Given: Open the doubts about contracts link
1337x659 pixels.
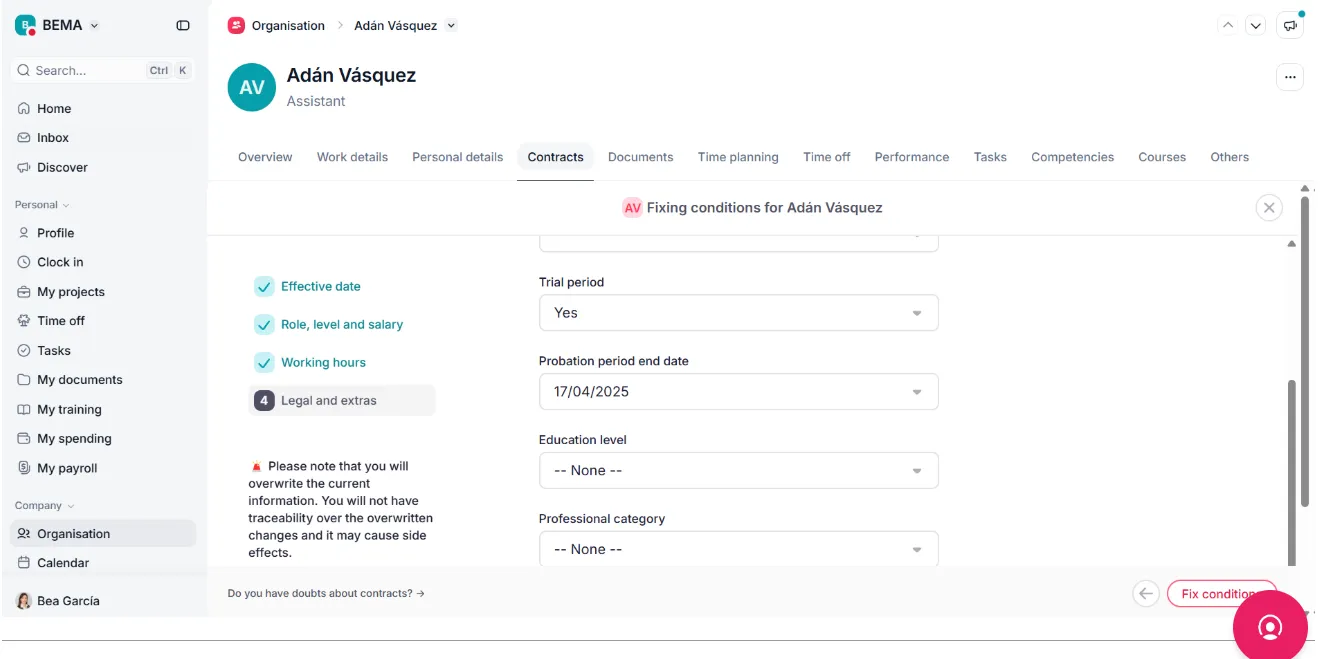Looking at the screenshot, I should (326, 593).
